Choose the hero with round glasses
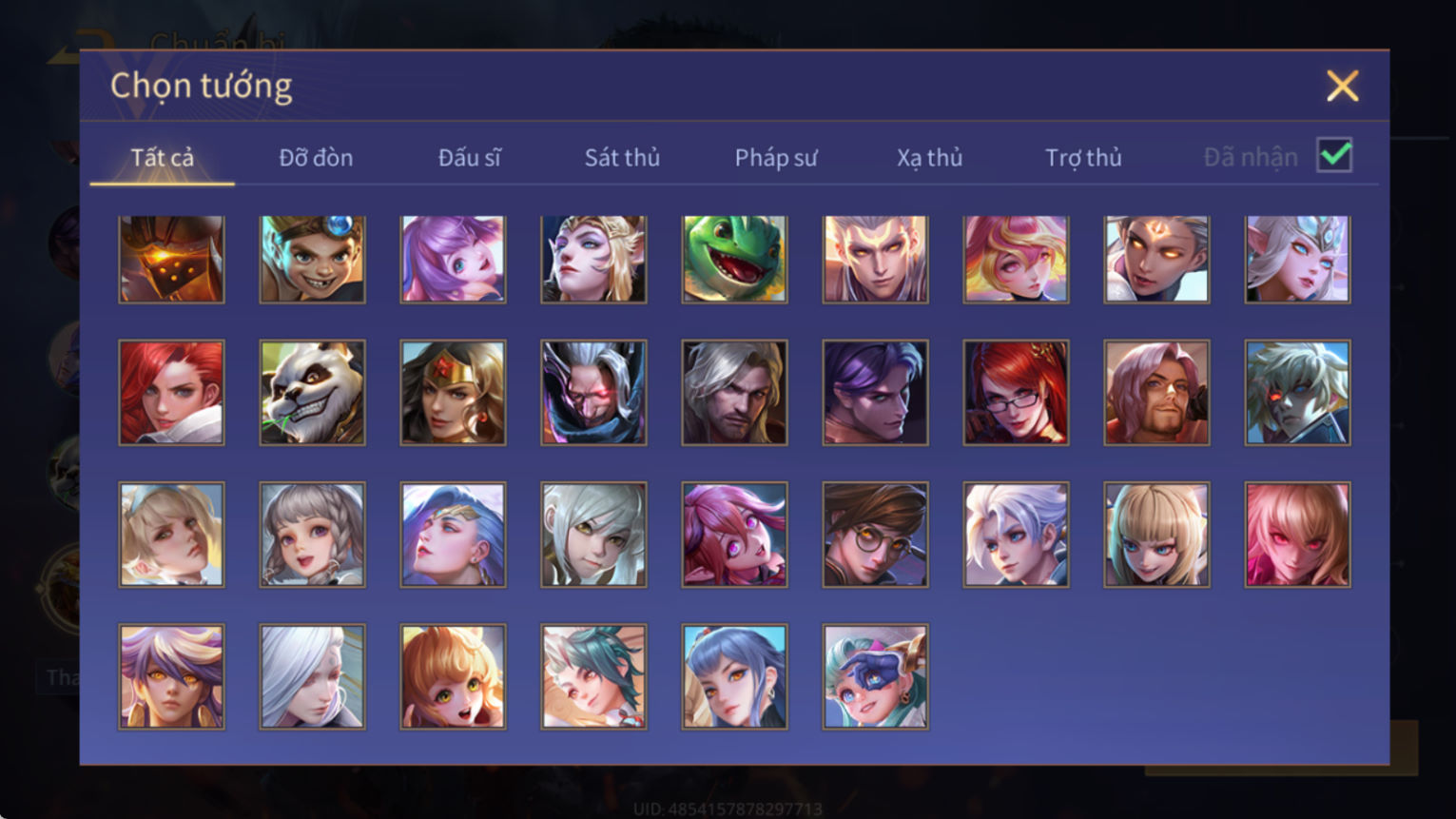The image size is (1456, 819). (875, 534)
